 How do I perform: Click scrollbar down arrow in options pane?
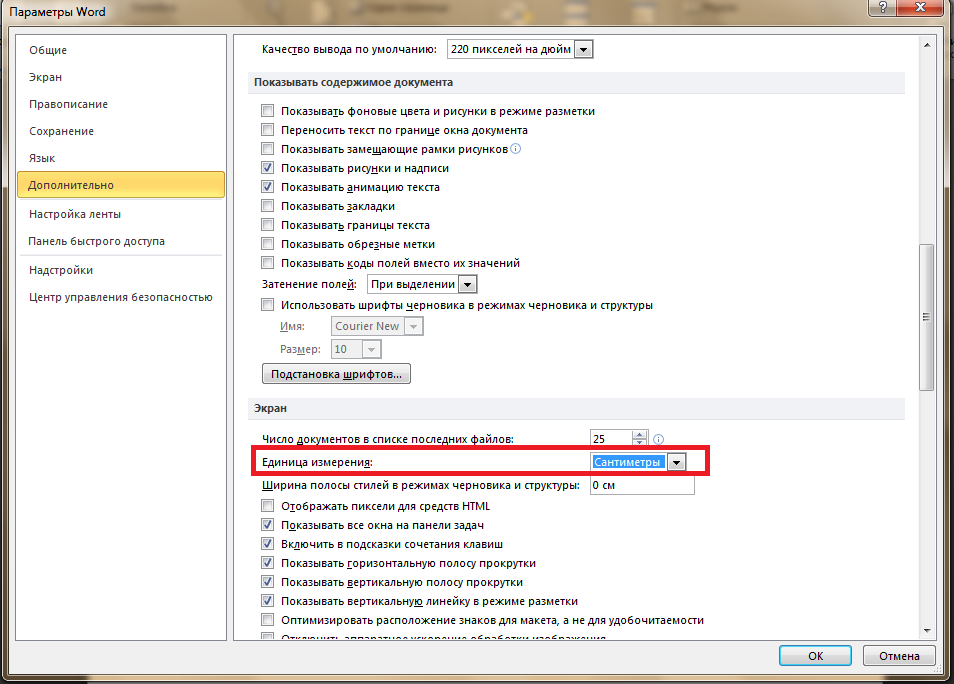tap(927, 631)
